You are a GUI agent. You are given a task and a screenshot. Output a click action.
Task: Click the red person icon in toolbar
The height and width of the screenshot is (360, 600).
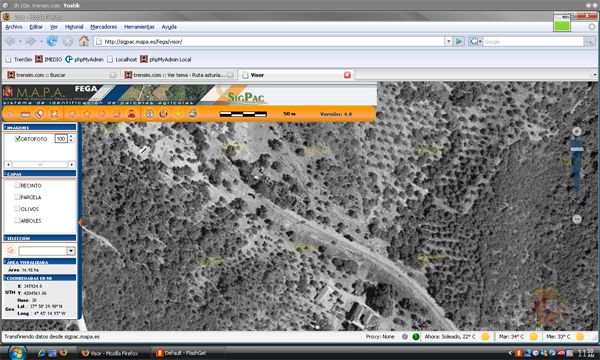[131, 114]
